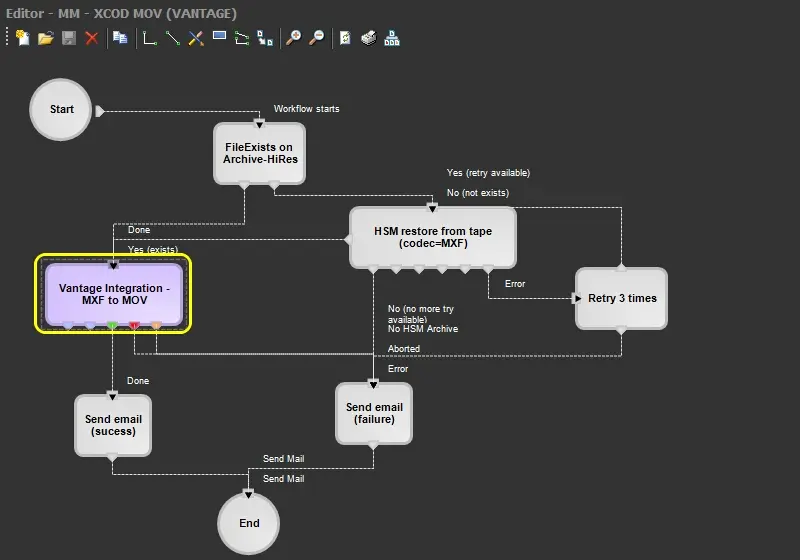Image resolution: width=800 pixels, height=560 pixels.
Task: Open a workflow with the folder icon
Action: [45, 38]
